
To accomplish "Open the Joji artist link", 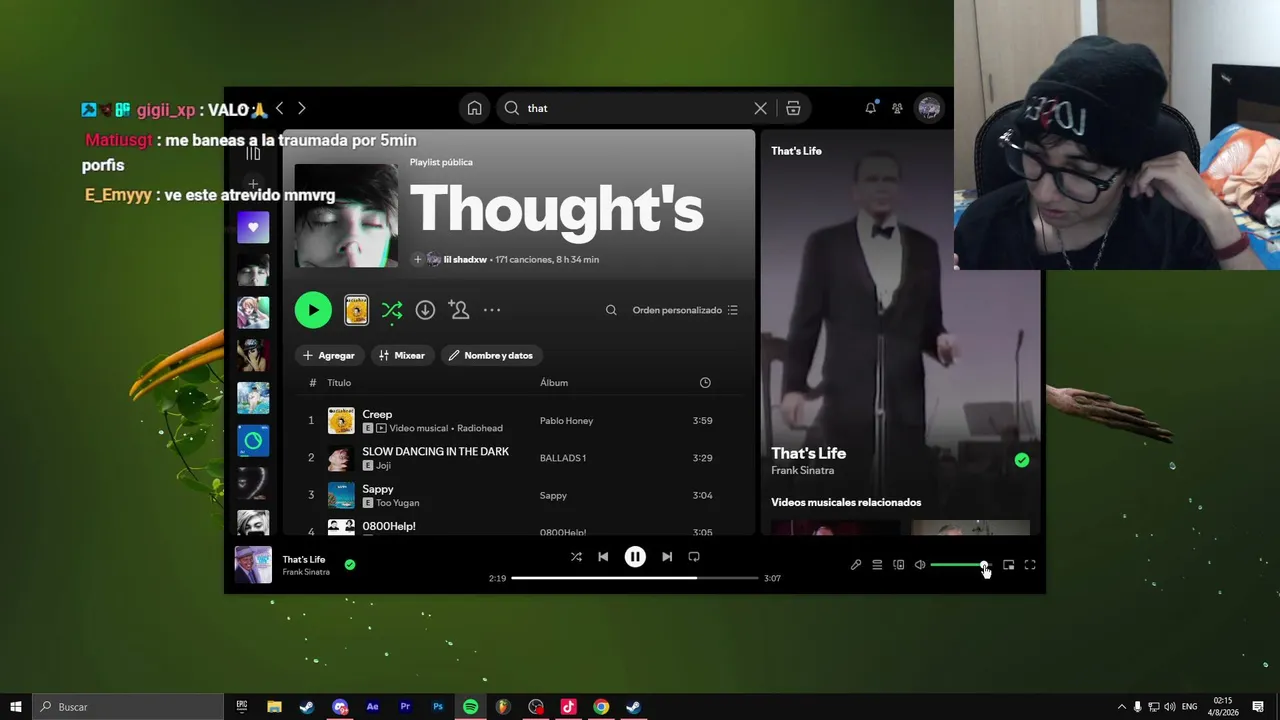I will point(383,466).
